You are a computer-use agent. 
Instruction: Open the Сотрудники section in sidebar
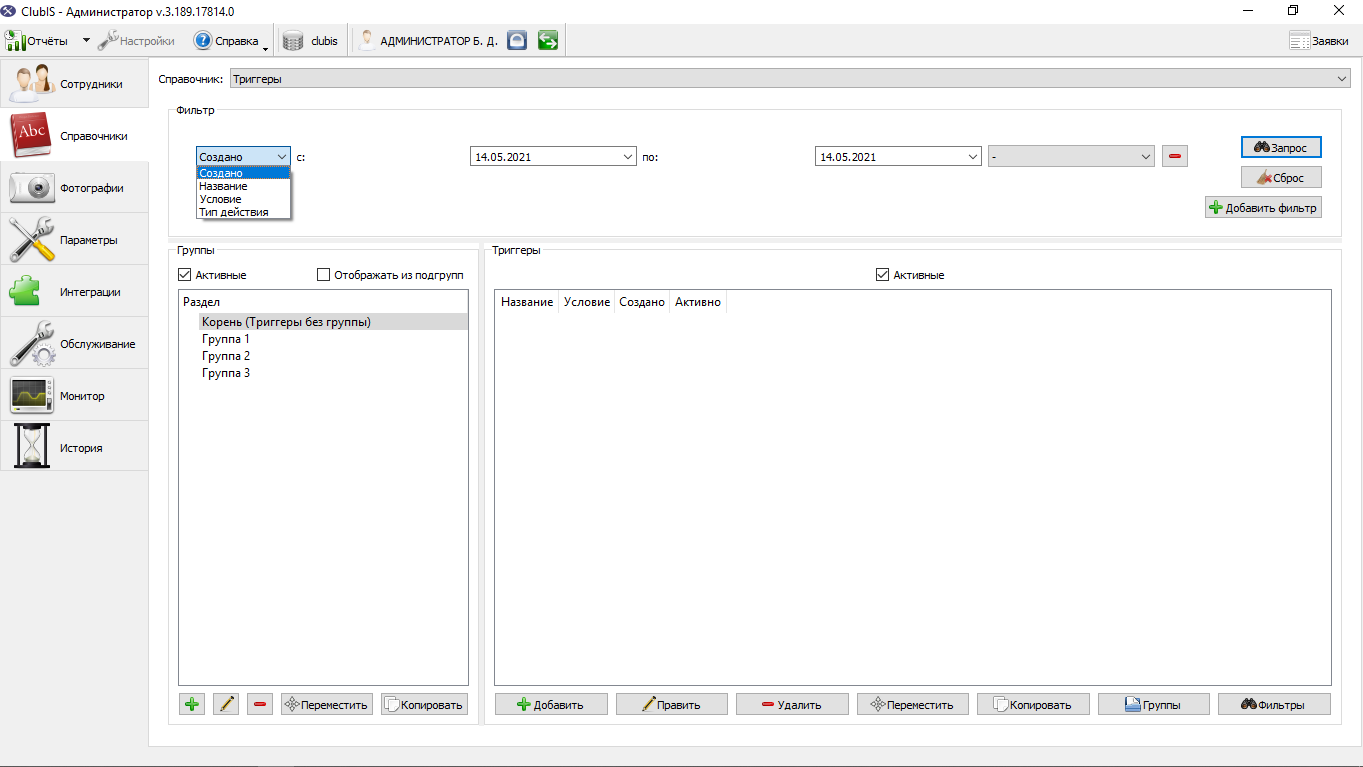click(74, 84)
